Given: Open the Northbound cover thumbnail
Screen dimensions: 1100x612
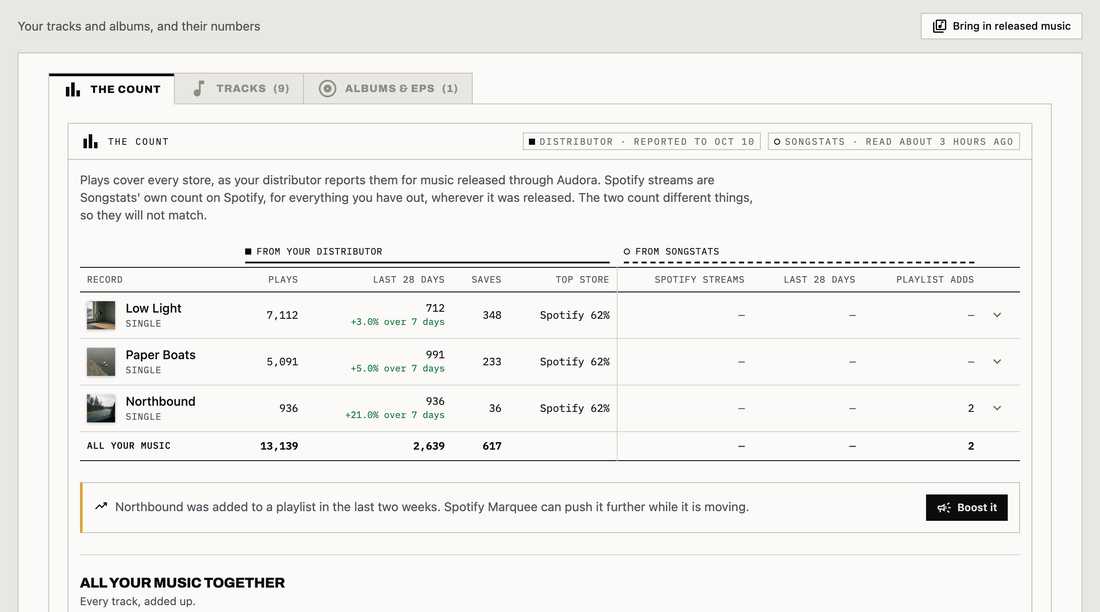Looking at the screenshot, I should click(101, 408).
